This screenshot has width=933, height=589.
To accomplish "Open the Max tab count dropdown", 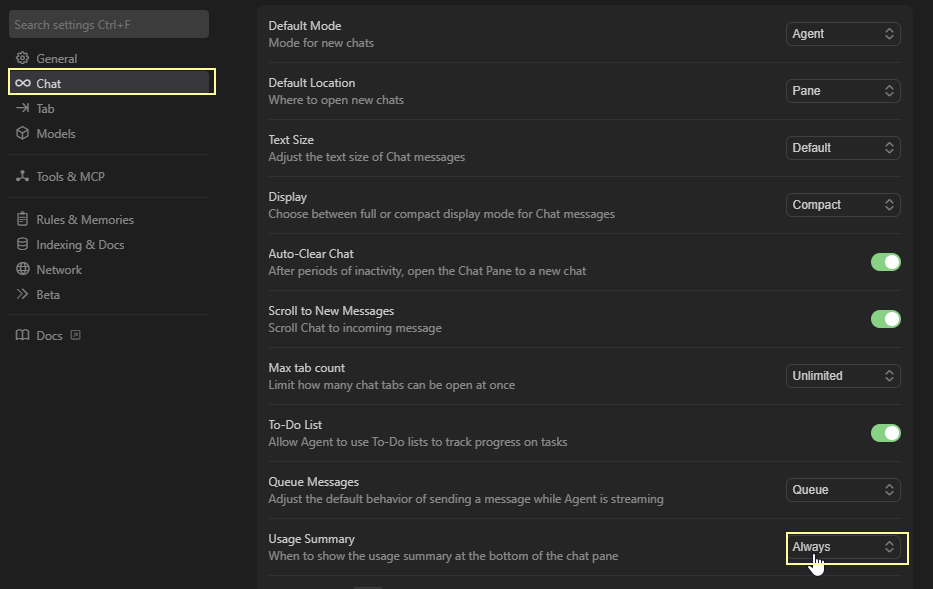I will click(x=843, y=376).
